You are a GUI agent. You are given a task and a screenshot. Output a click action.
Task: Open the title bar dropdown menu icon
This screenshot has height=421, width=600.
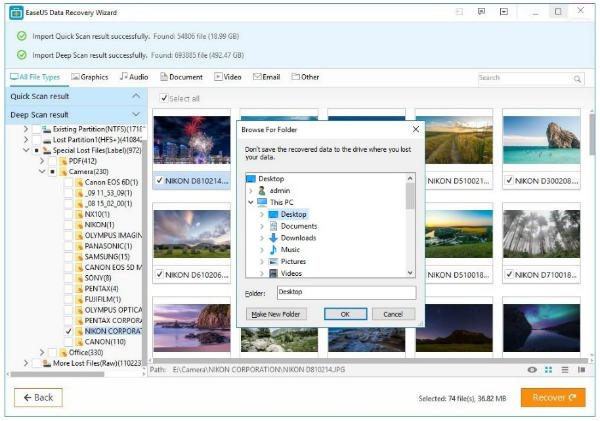(504, 11)
